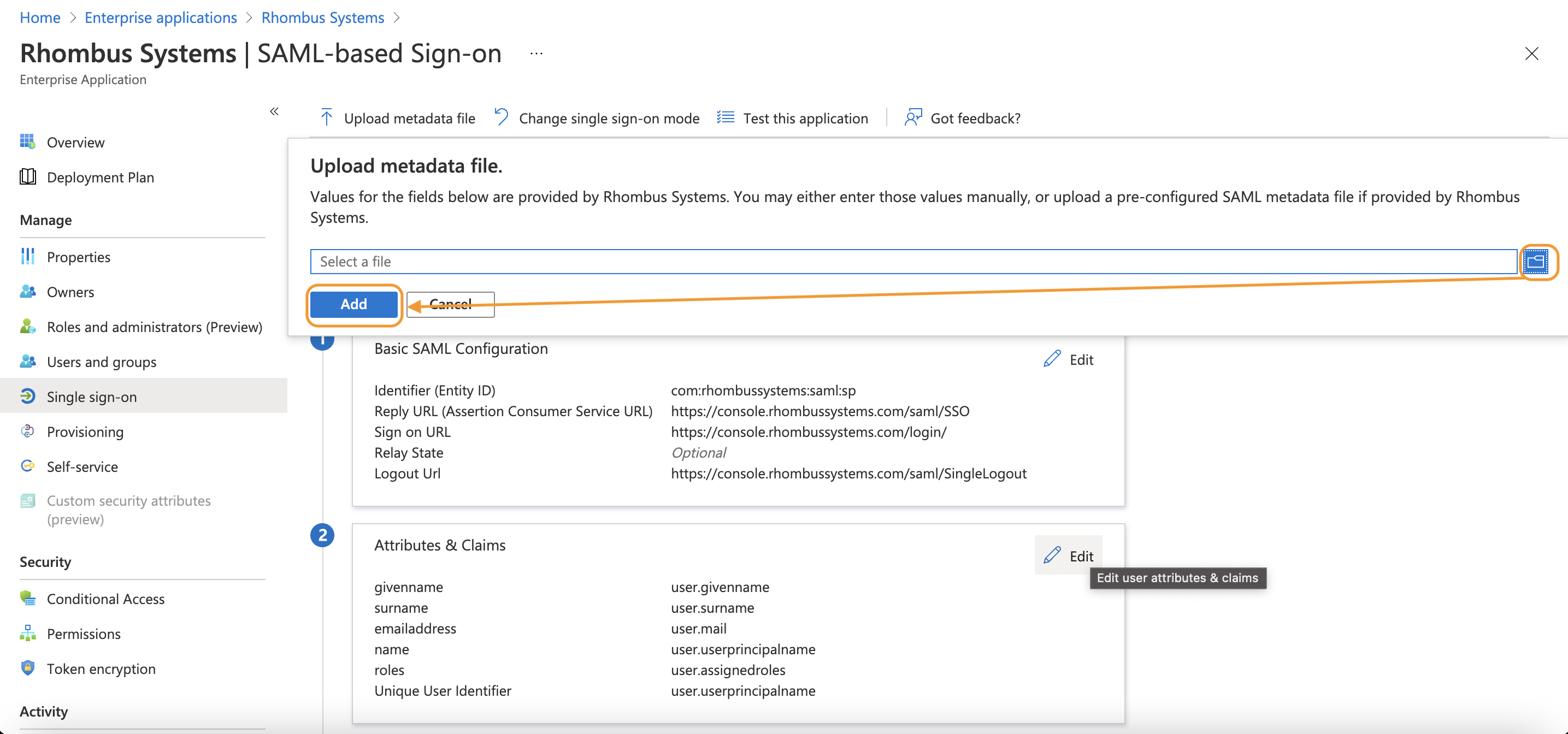Click the checklist icon for Test this application
This screenshot has height=734, width=1568.
click(x=725, y=117)
